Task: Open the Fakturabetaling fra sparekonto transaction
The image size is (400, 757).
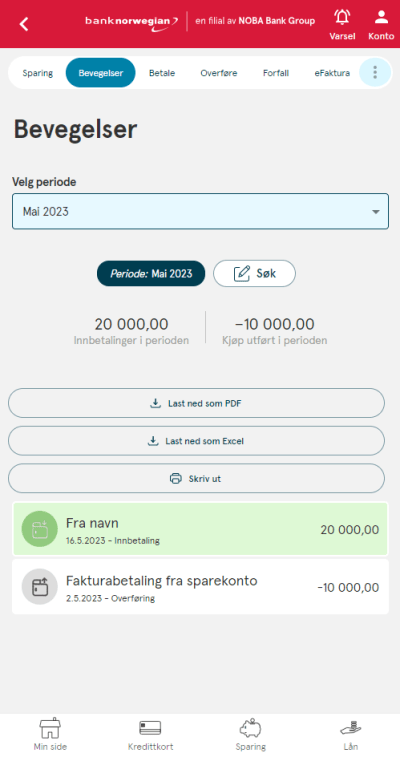Action: pos(200,587)
